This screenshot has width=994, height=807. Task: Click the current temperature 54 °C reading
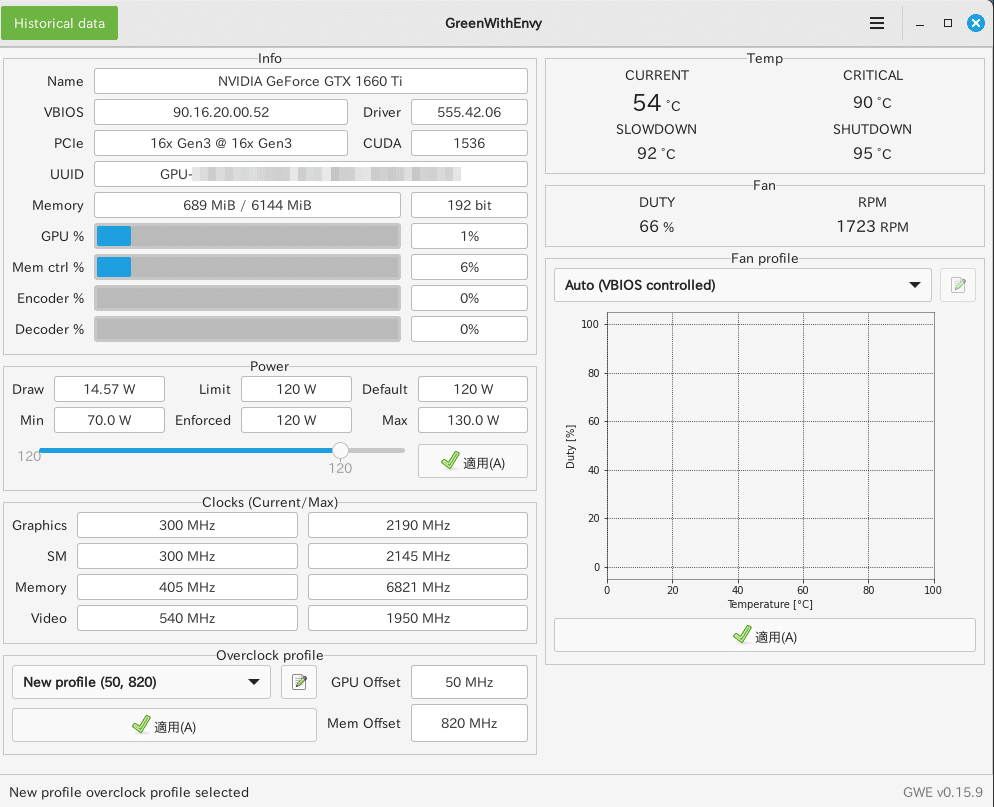pyautogui.click(x=656, y=103)
